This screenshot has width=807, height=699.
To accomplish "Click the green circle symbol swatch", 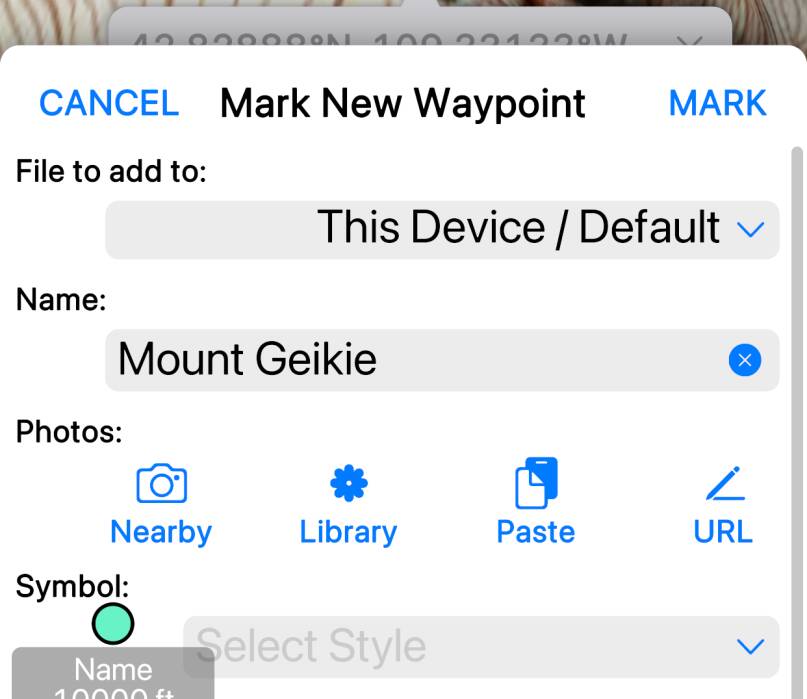I will (113, 623).
